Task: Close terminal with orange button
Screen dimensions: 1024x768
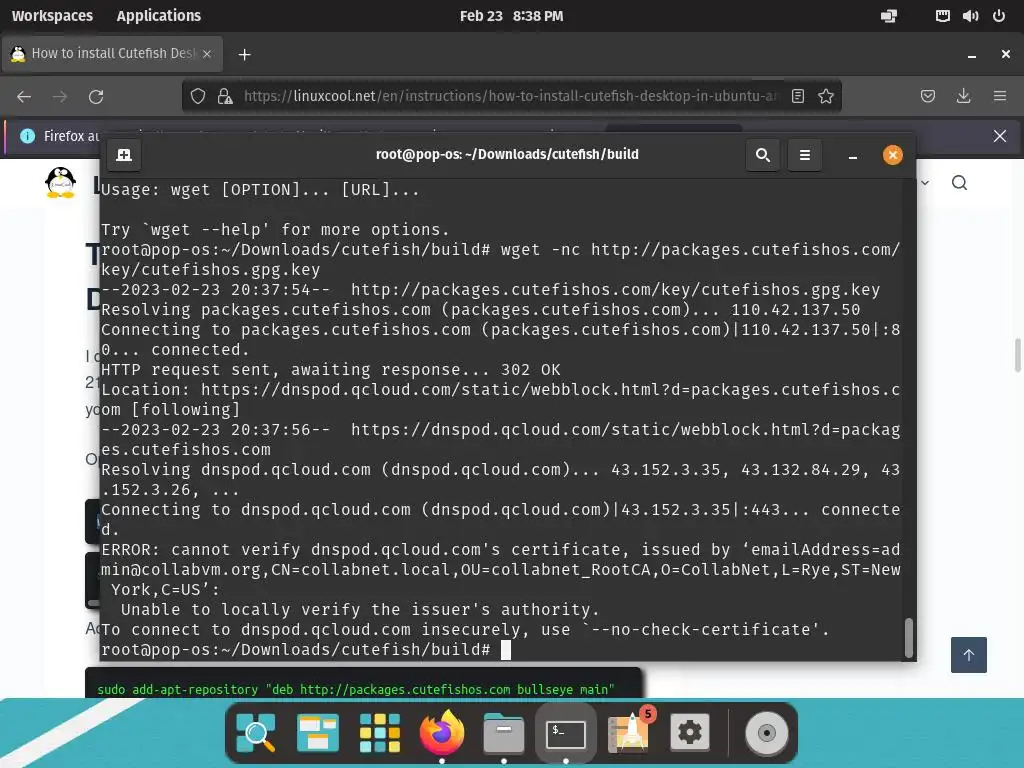Action: (893, 155)
